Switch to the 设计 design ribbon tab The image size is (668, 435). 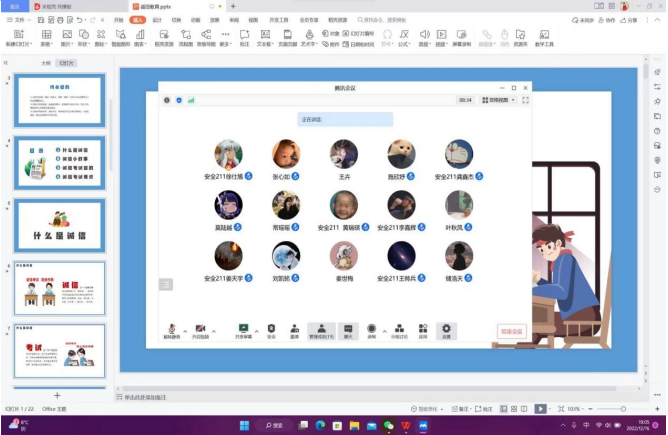(x=157, y=20)
